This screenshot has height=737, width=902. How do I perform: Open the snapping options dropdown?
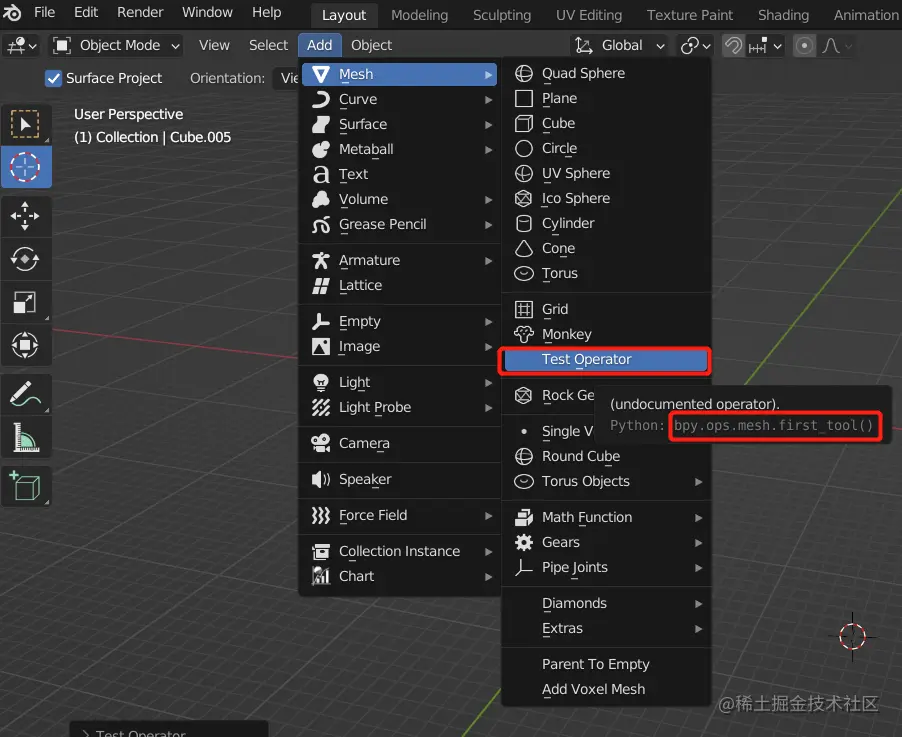click(x=765, y=45)
